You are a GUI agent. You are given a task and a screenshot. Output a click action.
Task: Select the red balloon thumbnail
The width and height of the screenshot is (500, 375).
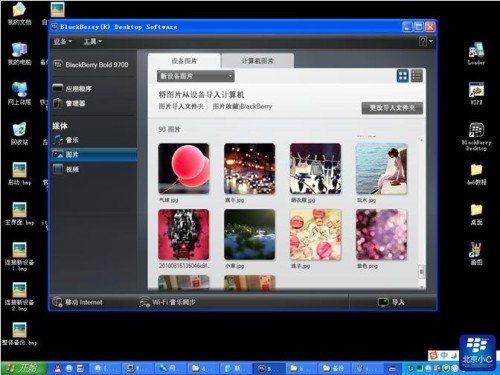point(184,168)
